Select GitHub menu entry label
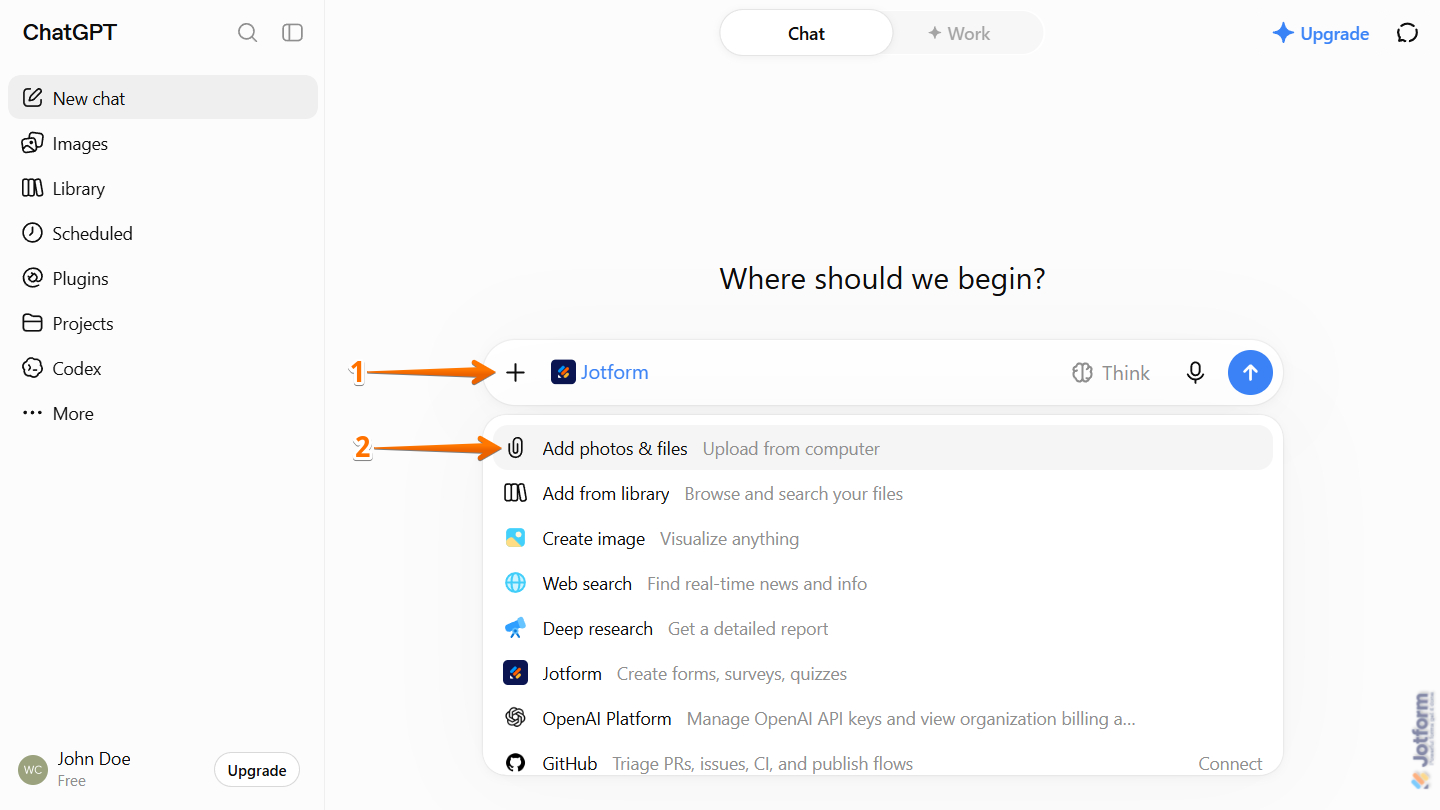The height and width of the screenshot is (810, 1440). [570, 763]
